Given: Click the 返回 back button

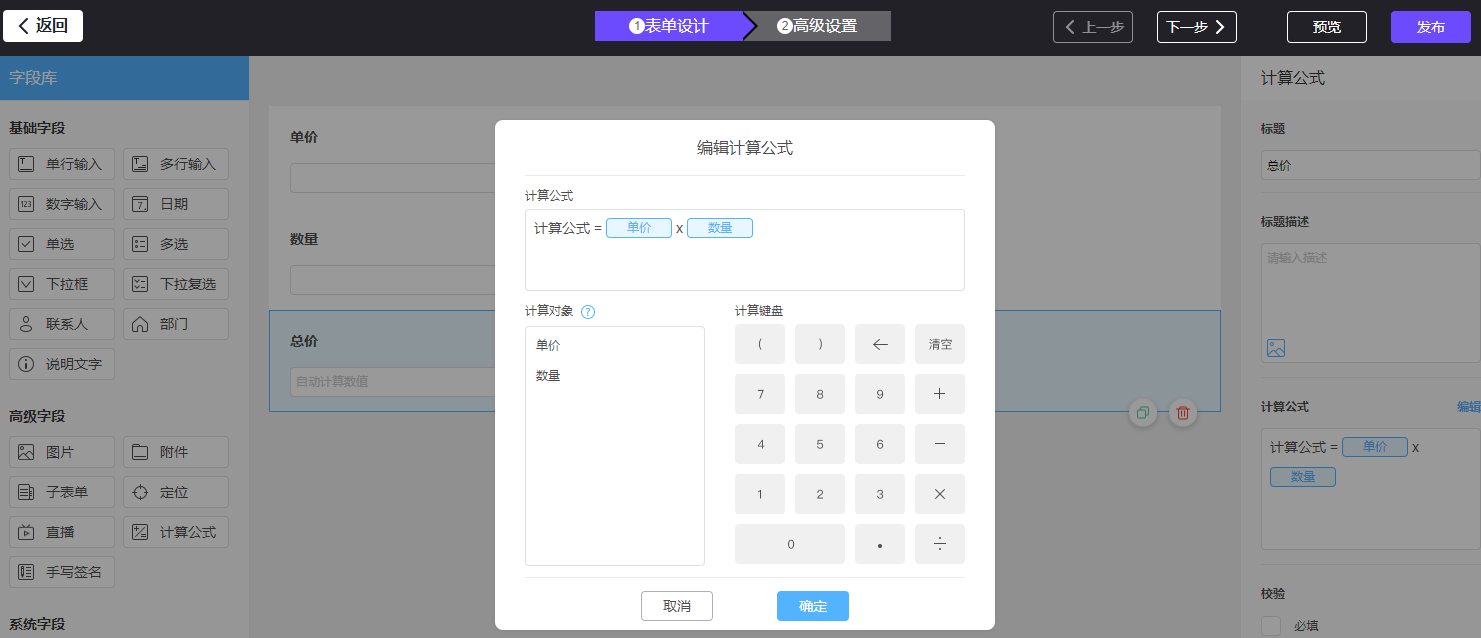Looking at the screenshot, I should (x=43, y=26).
